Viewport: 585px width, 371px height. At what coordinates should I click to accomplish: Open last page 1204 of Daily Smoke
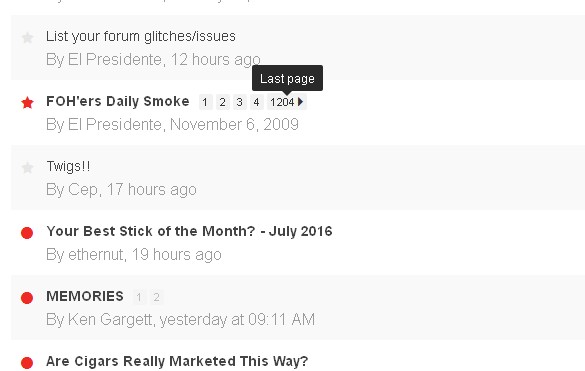(282, 102)
